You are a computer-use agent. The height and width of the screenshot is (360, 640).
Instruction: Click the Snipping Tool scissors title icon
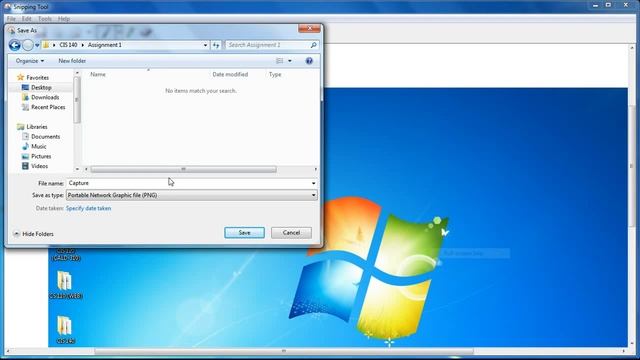(x=7, y=7)
